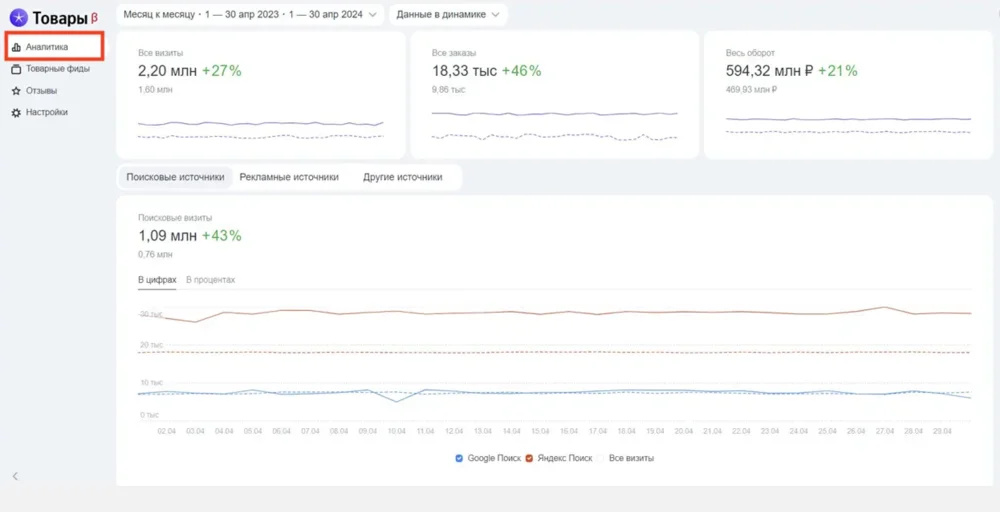The height and width of the screenshot is (512, 1000).
Task: Select the В цифрах chart view
Action: pos(157,280)
